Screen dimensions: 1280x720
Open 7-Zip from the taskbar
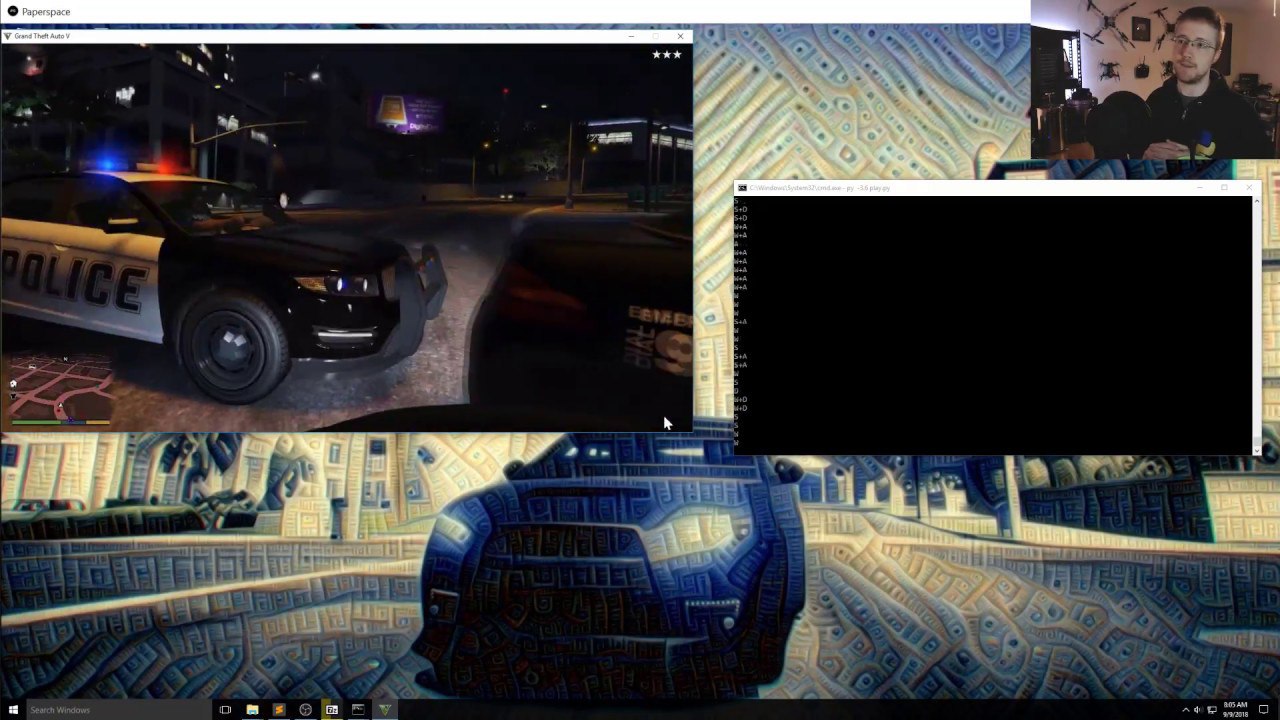[x=332, y=710]
